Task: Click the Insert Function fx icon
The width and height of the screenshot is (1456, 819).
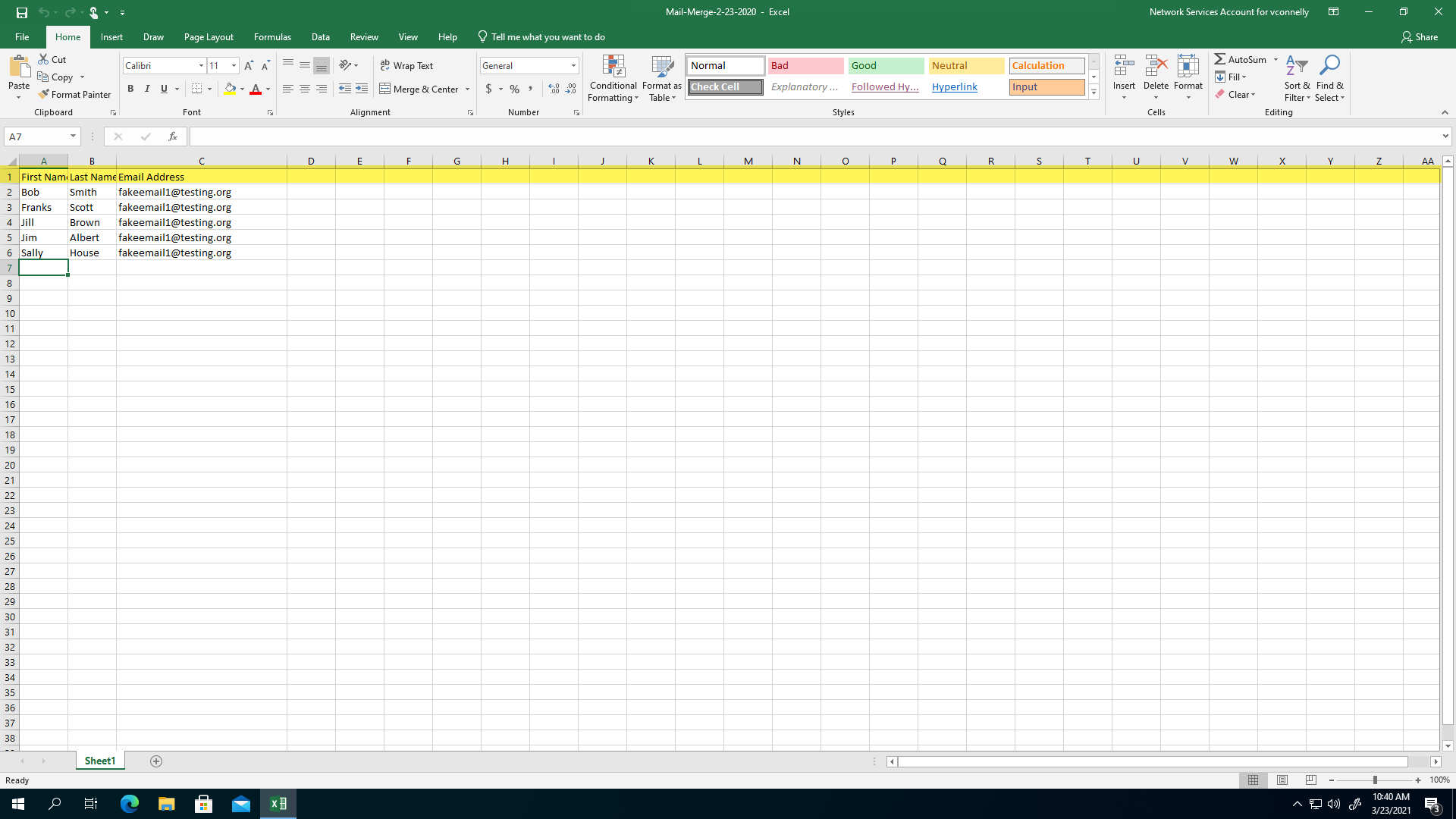Action: pos(173,136)
